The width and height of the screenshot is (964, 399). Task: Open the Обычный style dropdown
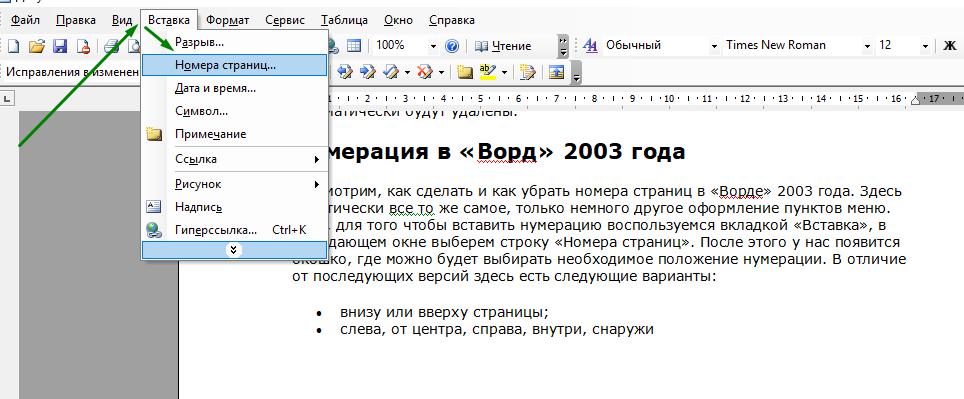click(714, 46)
